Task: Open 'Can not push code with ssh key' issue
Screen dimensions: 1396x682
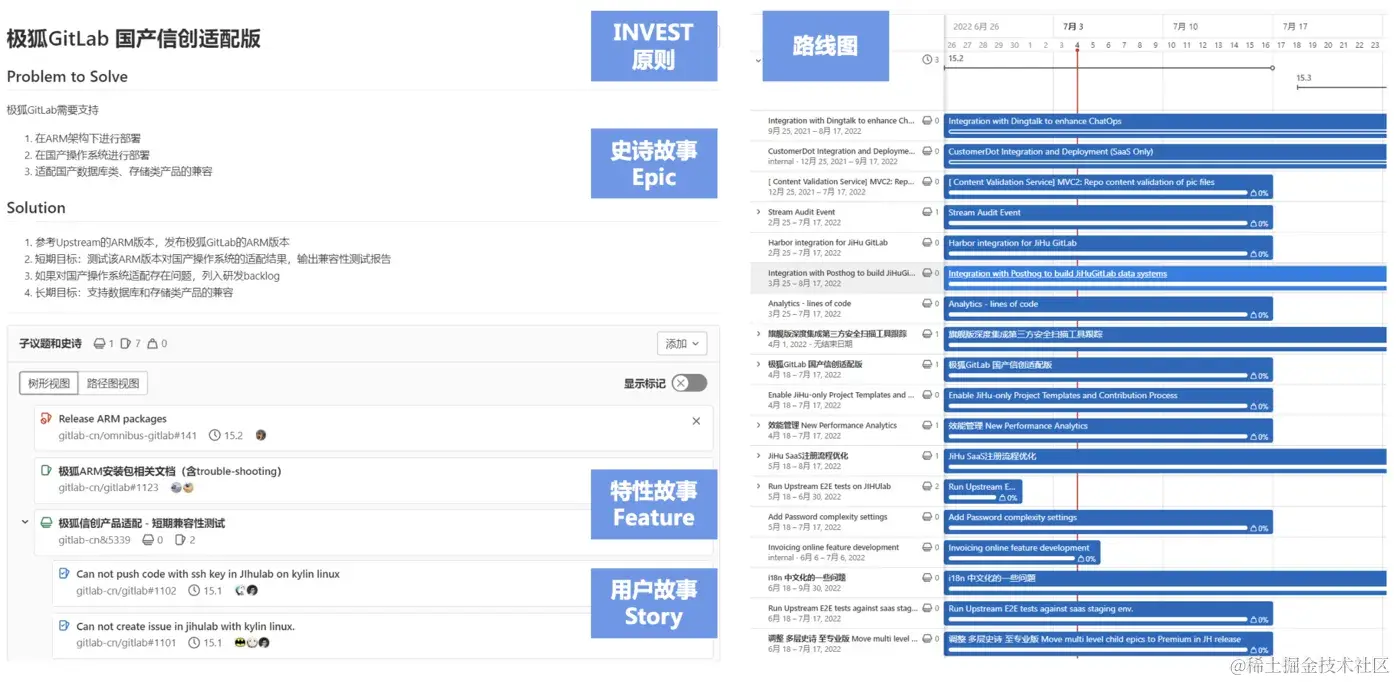Action: 208,574
